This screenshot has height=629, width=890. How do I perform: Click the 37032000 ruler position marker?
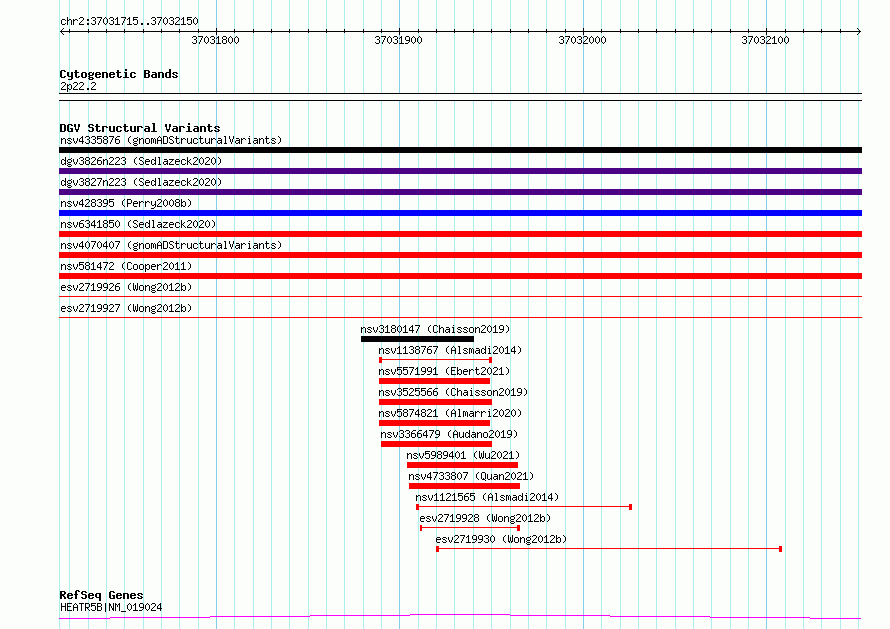(x=582, y=40)
